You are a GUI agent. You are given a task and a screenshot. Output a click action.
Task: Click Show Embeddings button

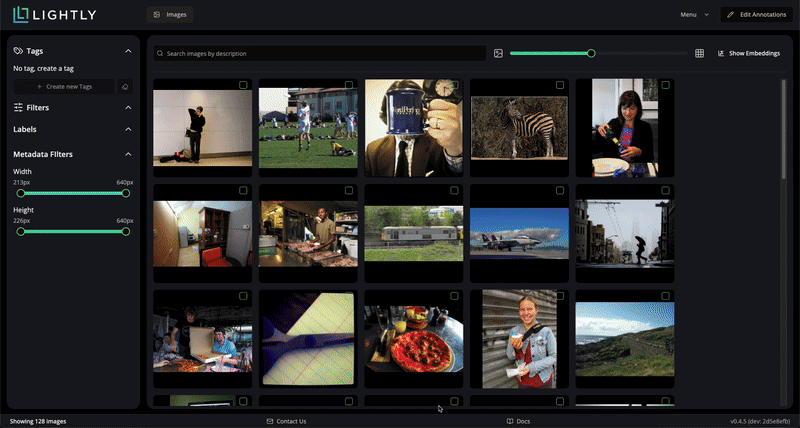749,54
